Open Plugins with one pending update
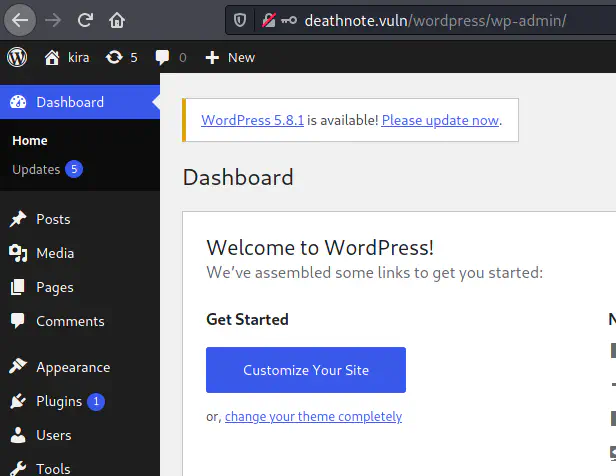This screenshot has width=616, height=476. (59, 401)
